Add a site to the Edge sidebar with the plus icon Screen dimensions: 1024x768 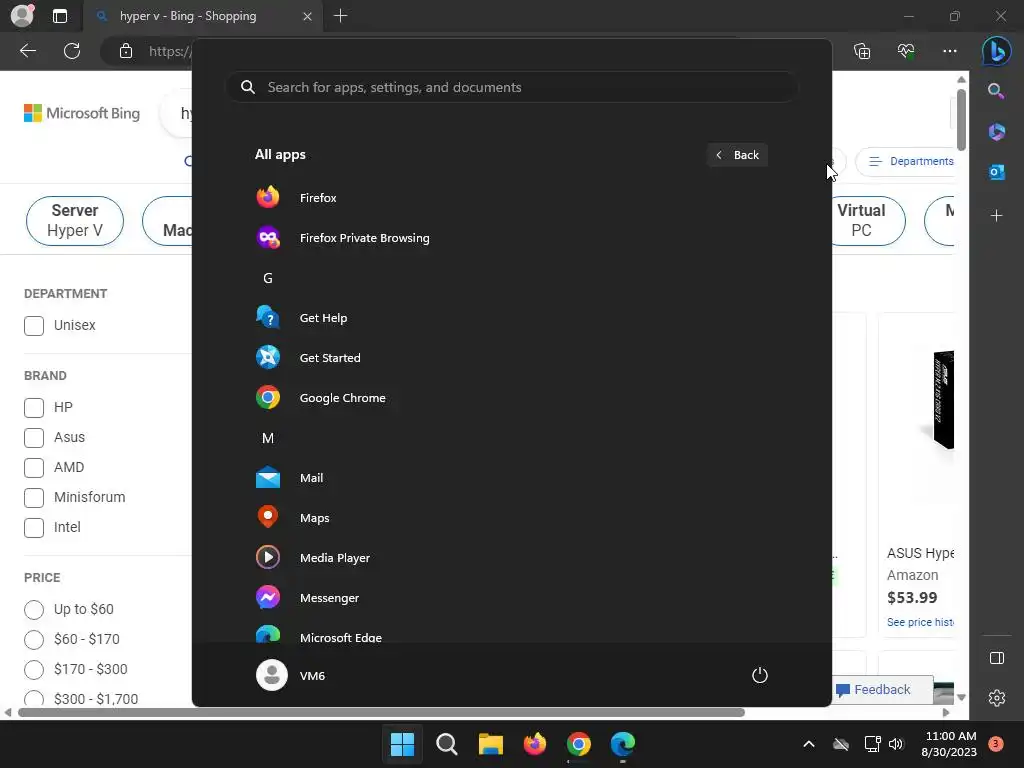[997, 216]
